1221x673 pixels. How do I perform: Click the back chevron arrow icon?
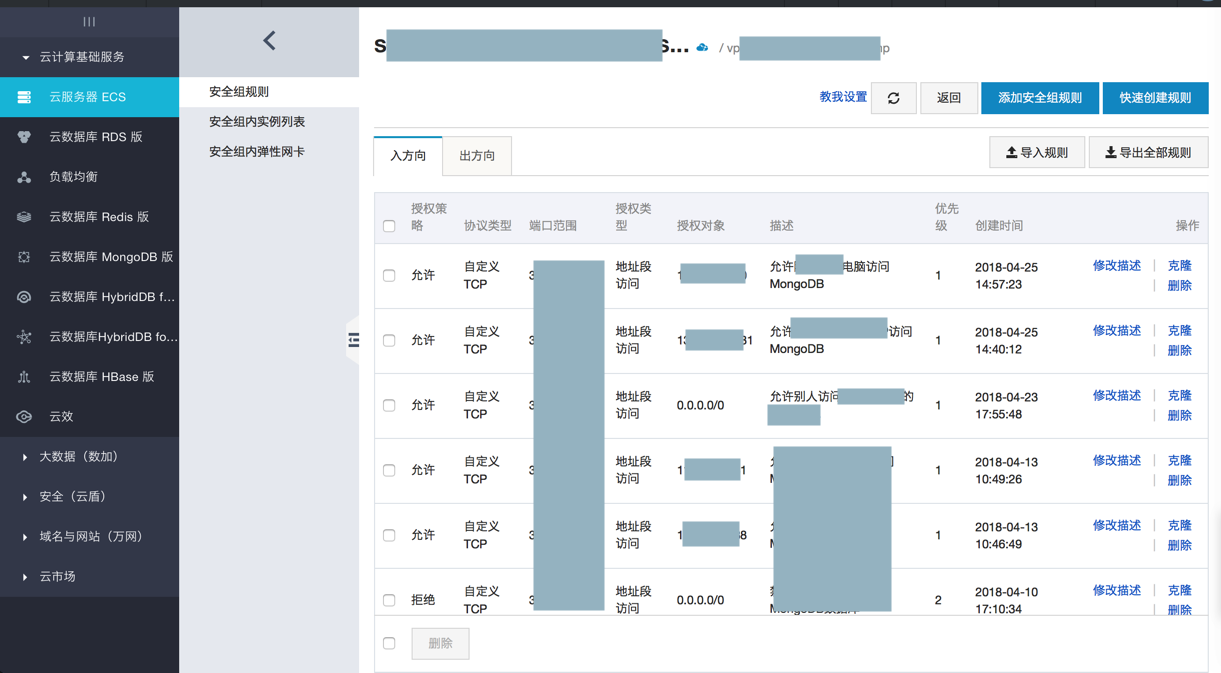coord(269,41)
